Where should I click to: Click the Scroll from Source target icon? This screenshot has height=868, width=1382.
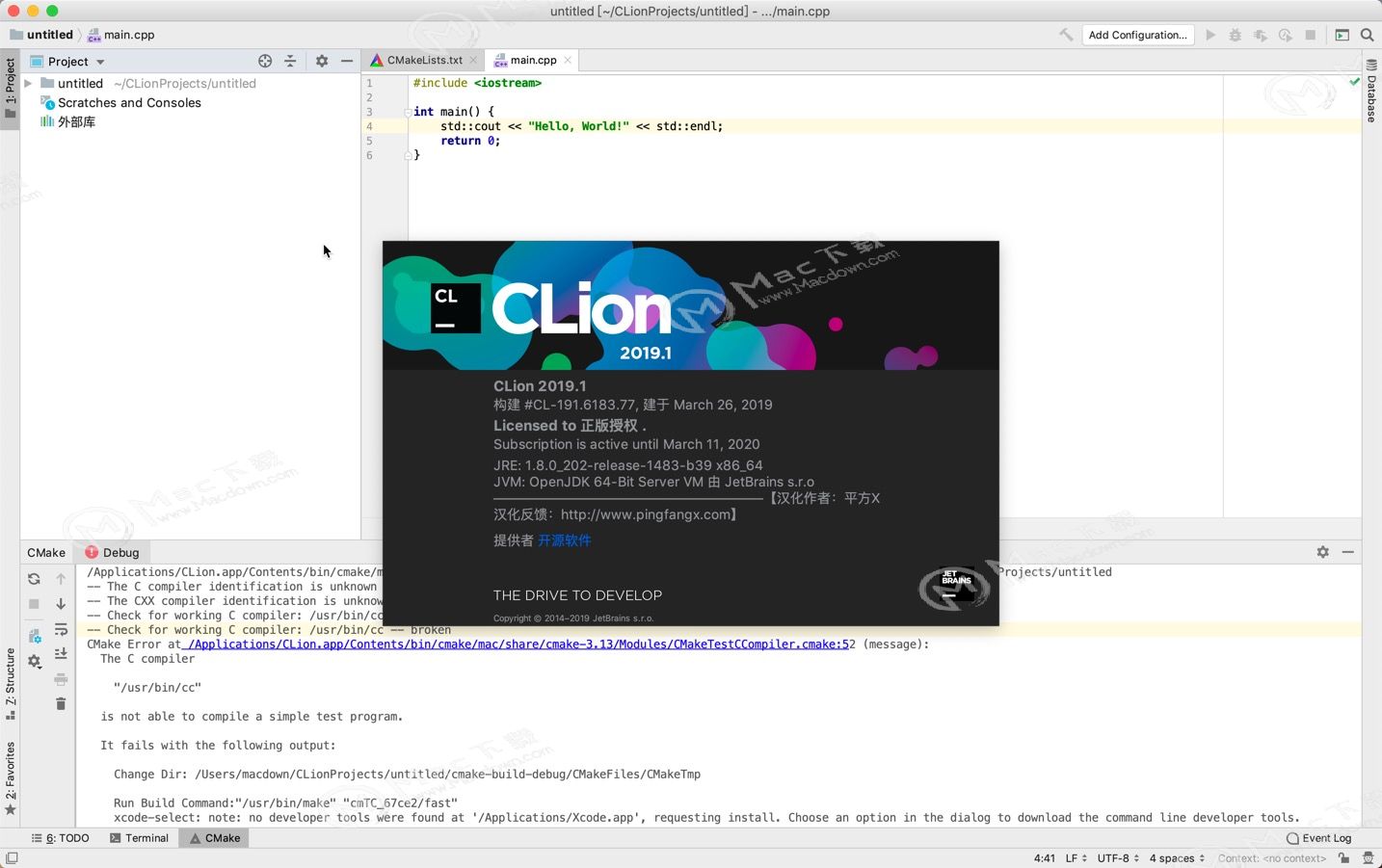(x=265, y=61)
